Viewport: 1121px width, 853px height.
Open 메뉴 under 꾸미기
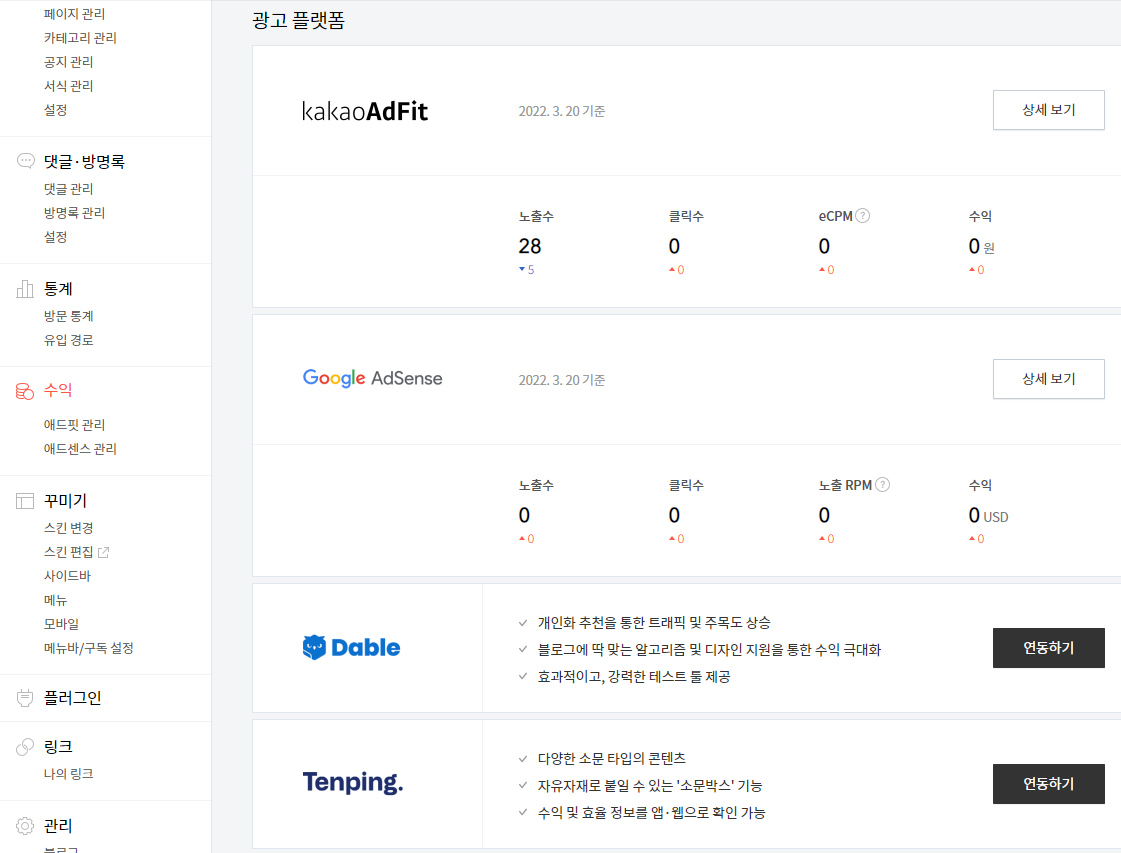[56, 600]
